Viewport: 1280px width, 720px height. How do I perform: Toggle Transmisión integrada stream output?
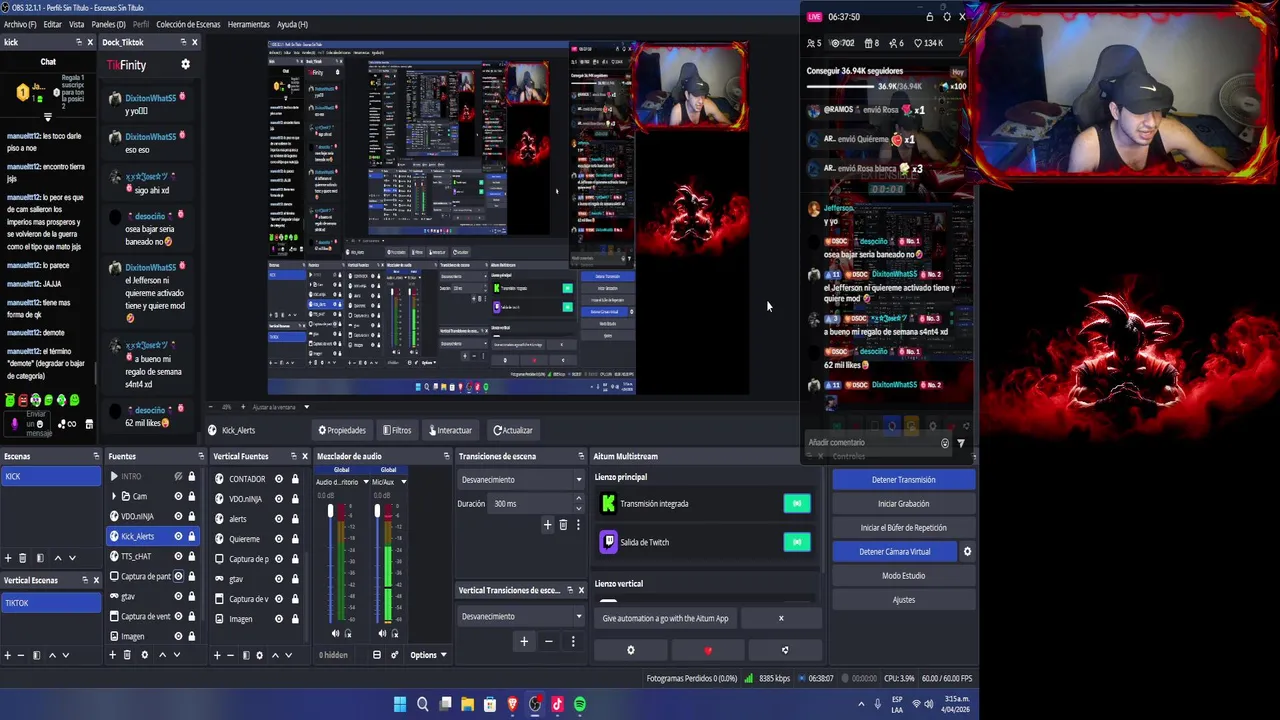coord(797,504)
